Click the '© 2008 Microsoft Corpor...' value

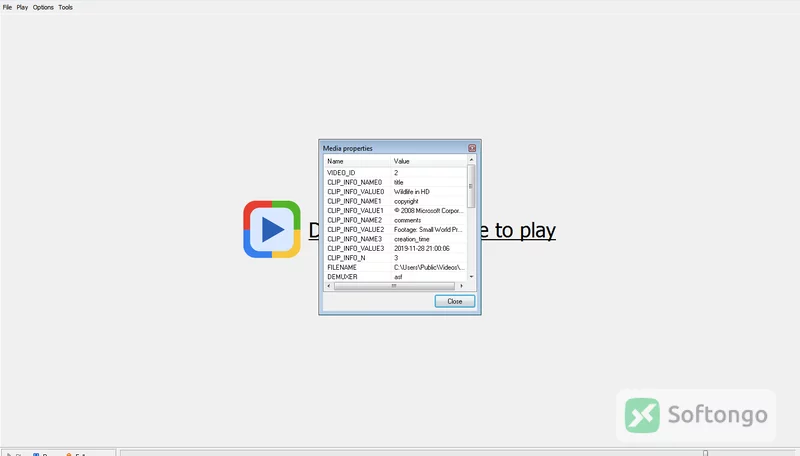click(429, 211)
